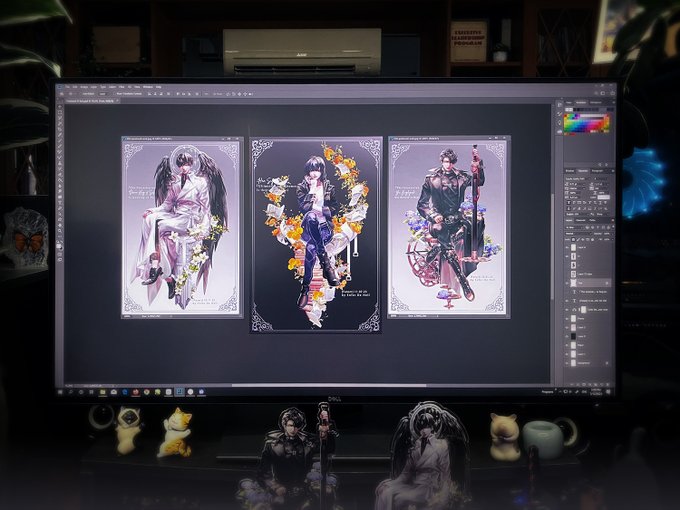Click the left floating document window title bar
The height and width of the screenshot is (510, 680).
point(182,139)
